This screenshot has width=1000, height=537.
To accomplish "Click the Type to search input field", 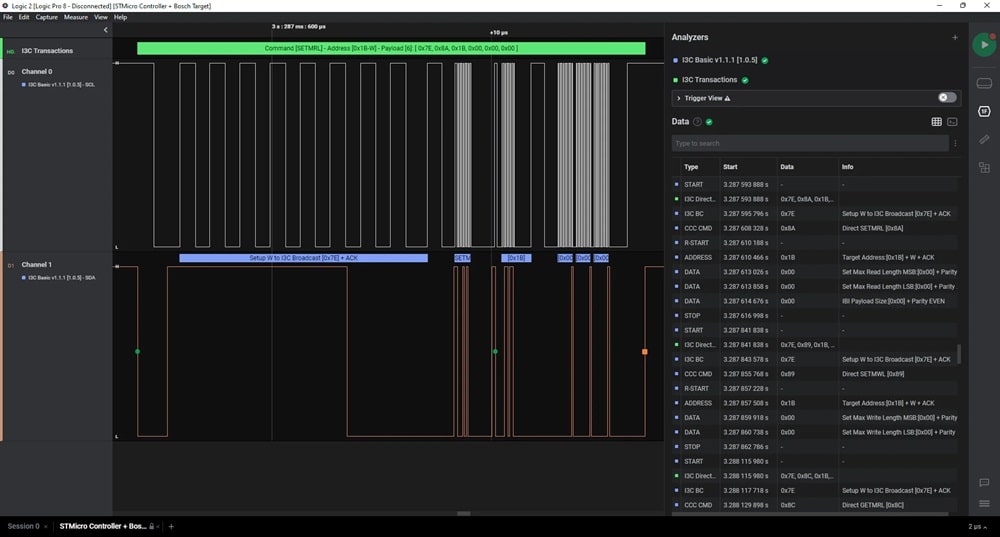I will [x=810, y=143].
